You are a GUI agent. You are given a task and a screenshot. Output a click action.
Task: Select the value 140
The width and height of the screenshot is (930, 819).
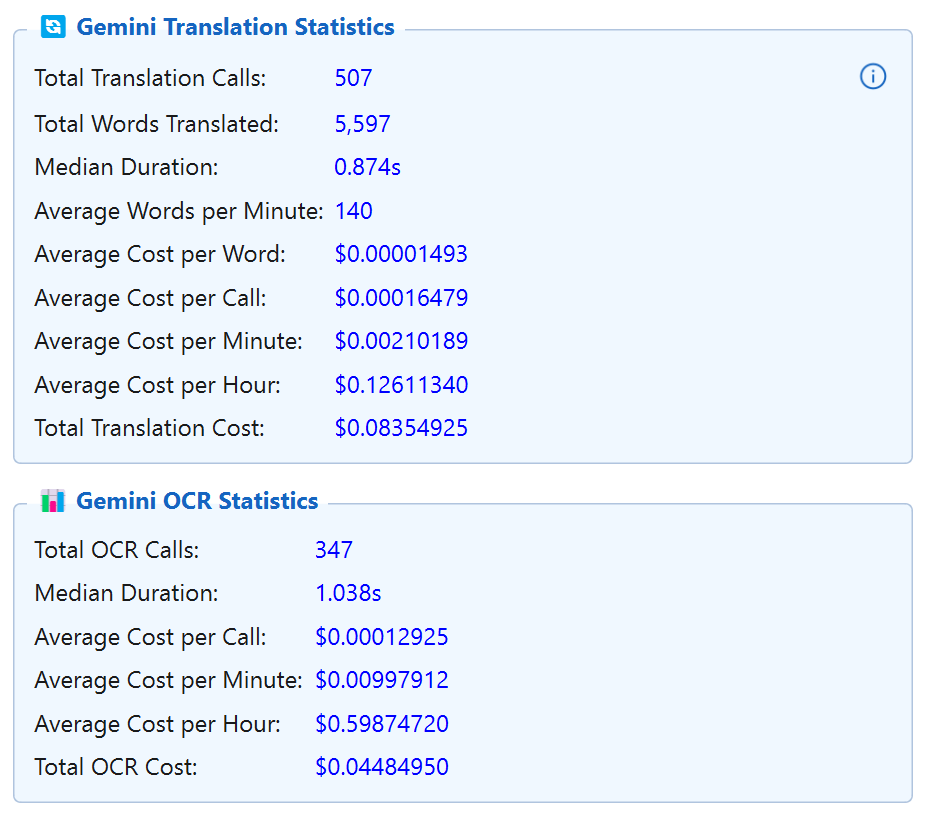point(354,211)
